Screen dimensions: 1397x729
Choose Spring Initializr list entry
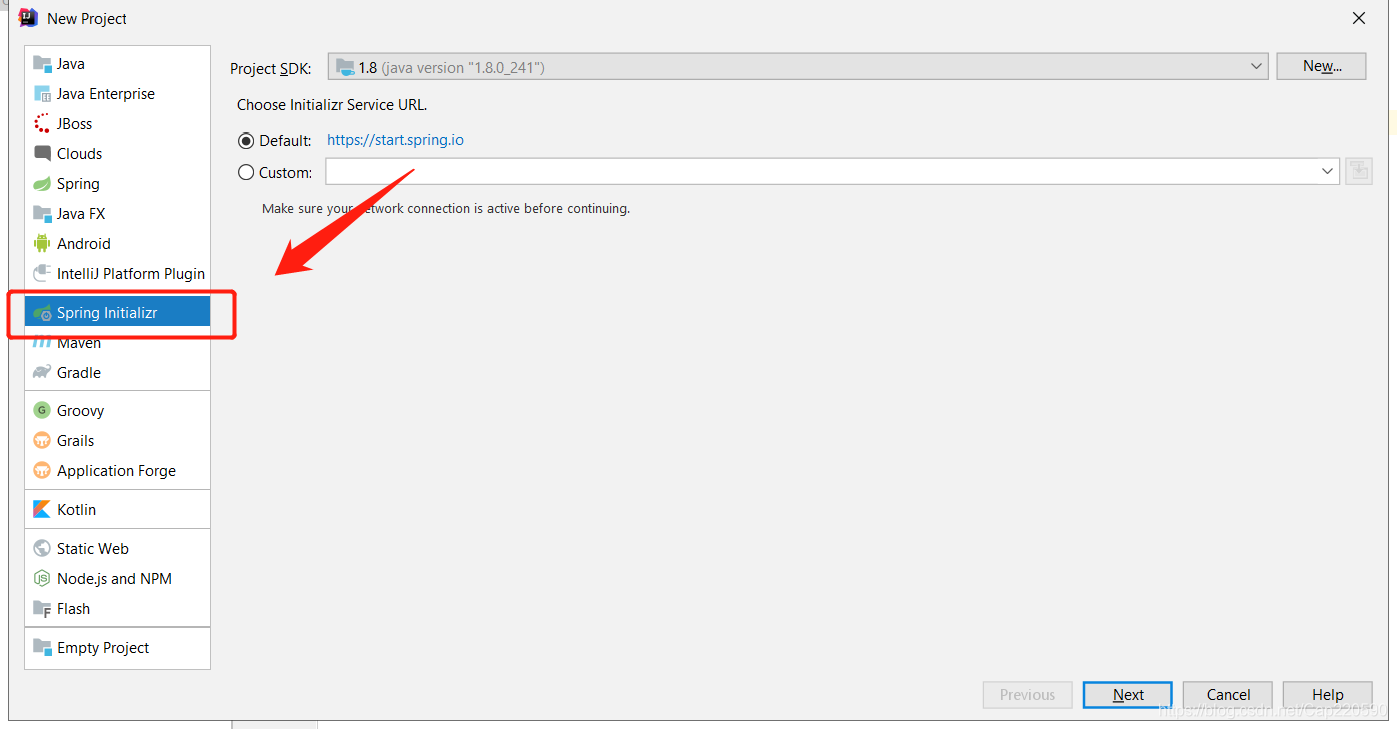point(118,313)
